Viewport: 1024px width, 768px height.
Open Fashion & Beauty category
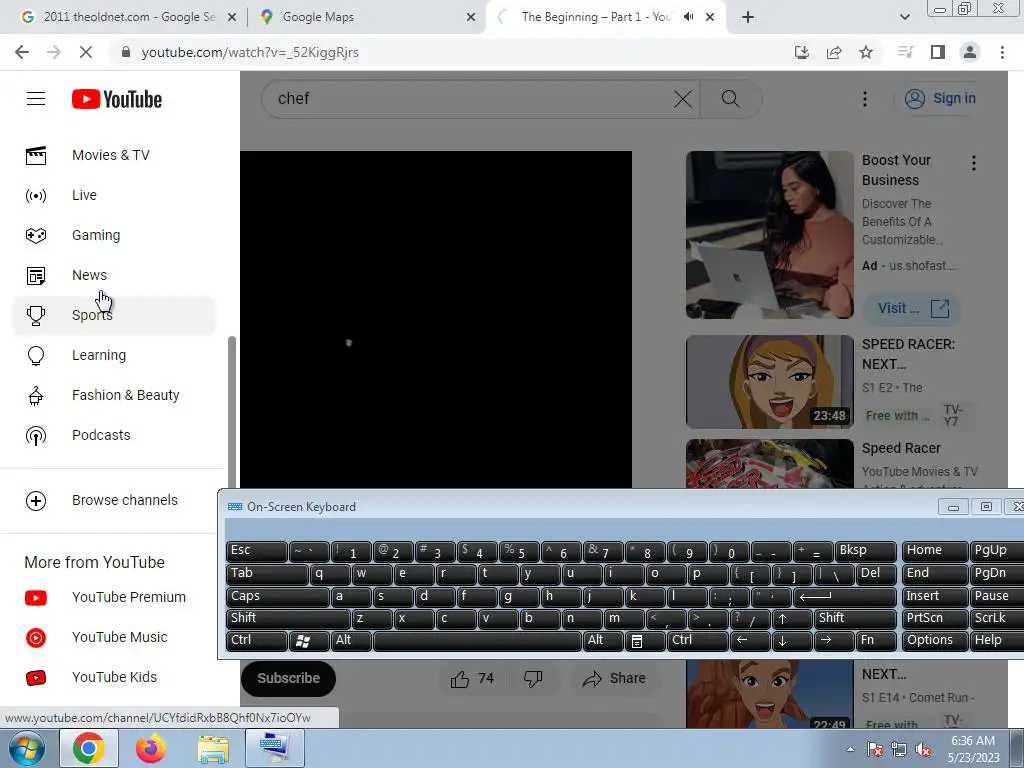(114, 395)
